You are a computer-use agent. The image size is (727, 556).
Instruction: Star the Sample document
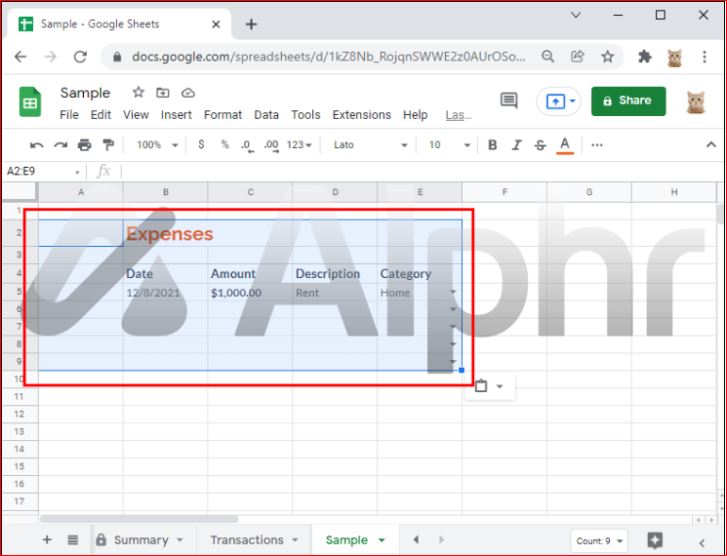(x=138, y=92)
